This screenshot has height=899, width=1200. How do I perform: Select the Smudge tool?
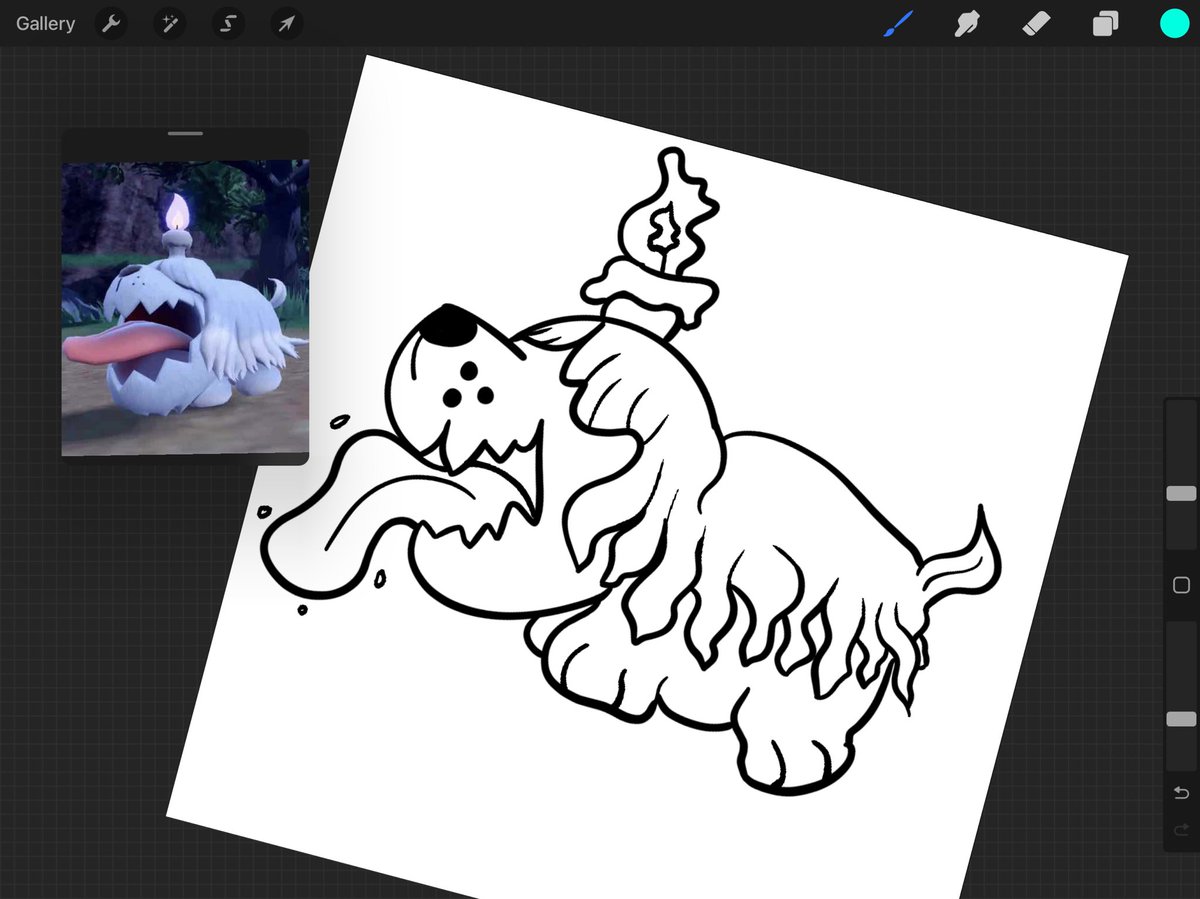coord(967,24)
